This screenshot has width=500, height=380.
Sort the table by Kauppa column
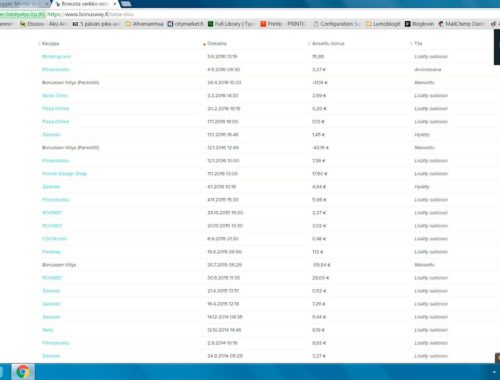pos(50,43)
